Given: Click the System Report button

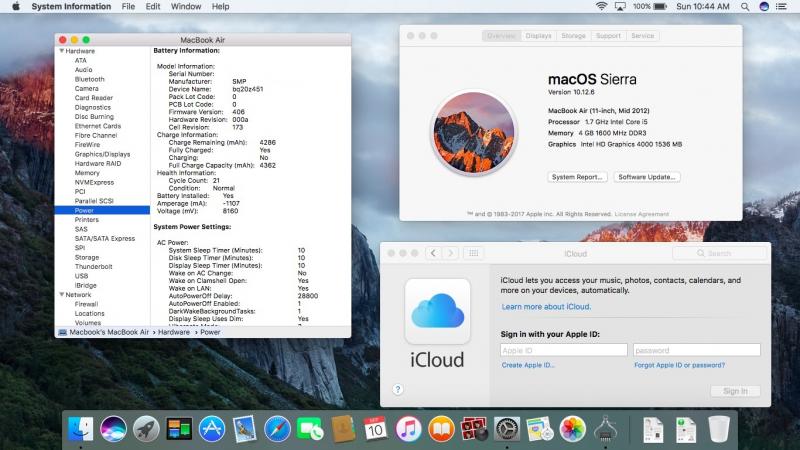Looking at the screenshot, I should (577, 177).
